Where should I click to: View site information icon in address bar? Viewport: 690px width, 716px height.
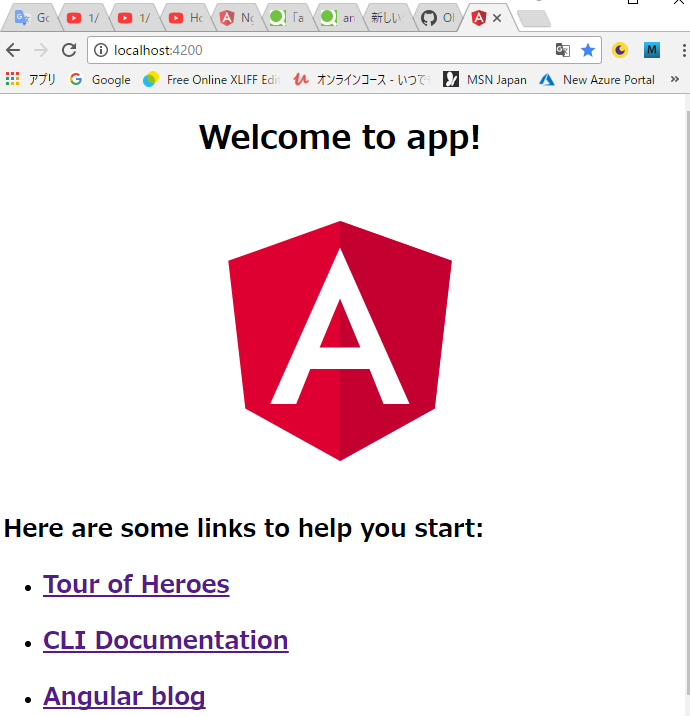(x=101, y=50)
